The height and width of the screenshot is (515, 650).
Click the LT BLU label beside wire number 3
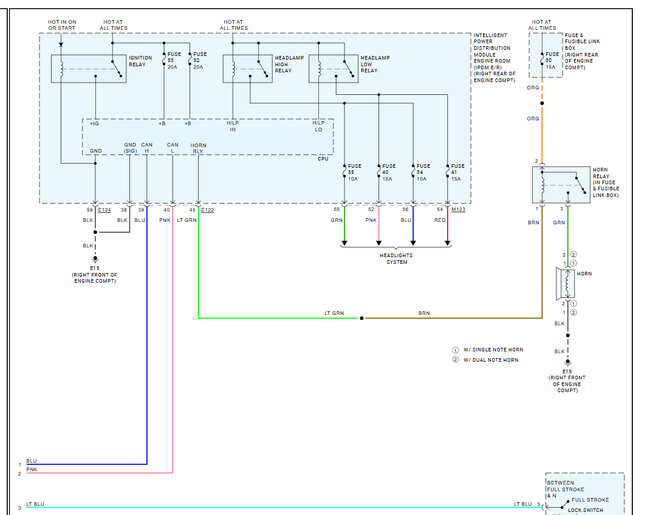35,504
